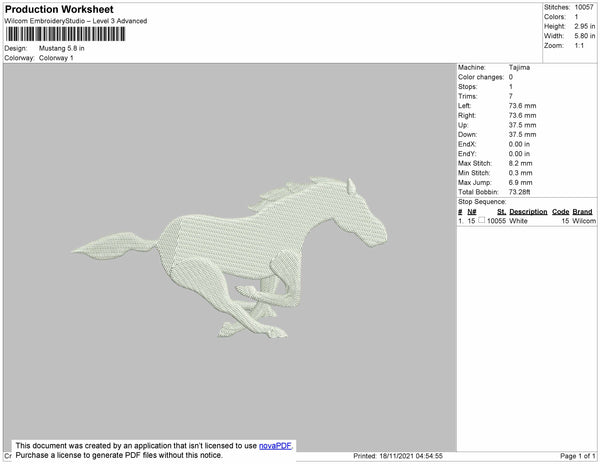The image size is (600, 464).
Task: Select the width value 5.80 in
Action: [x=585, y=36]
